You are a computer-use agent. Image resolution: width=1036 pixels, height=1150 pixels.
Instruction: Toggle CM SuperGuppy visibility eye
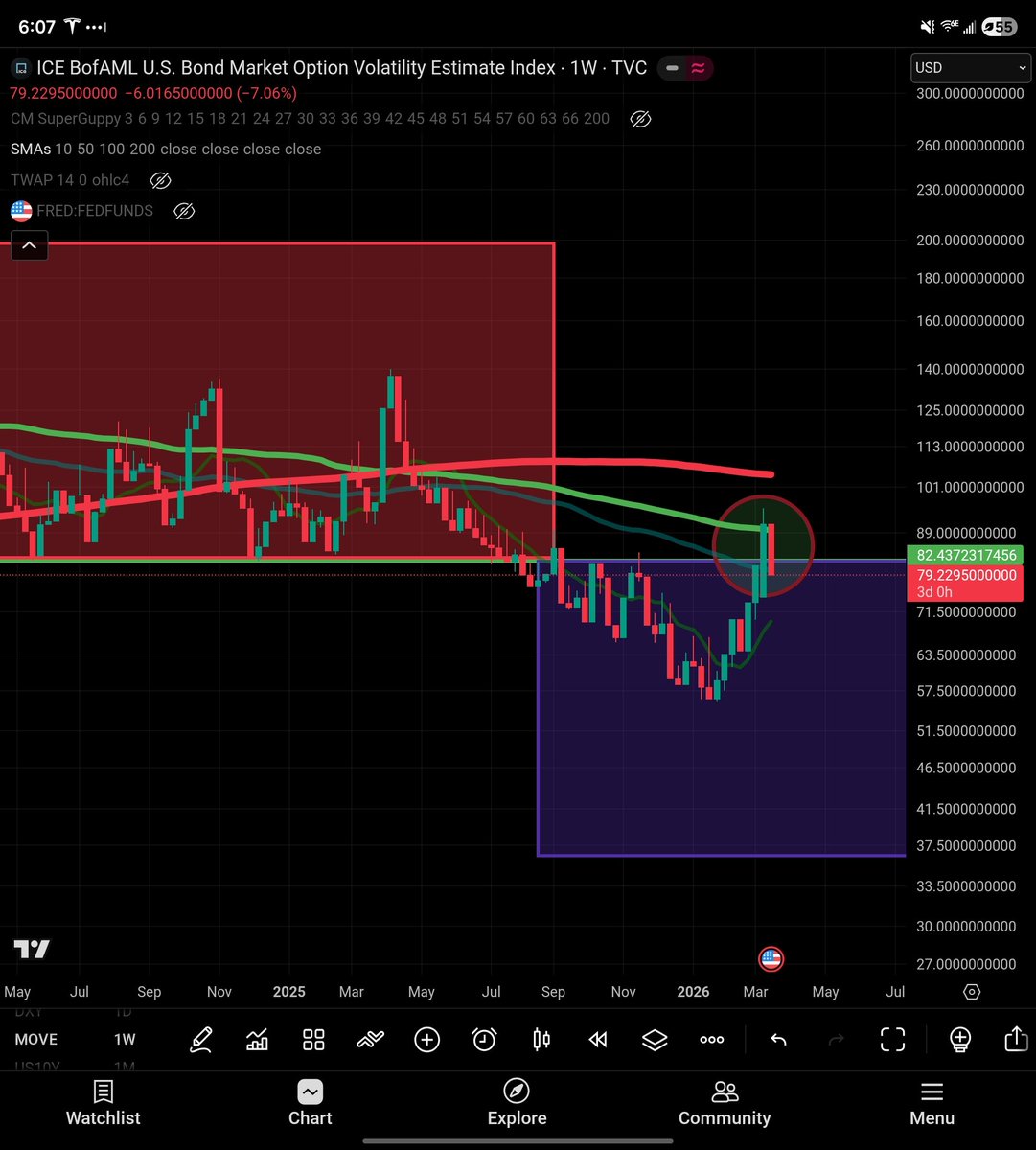[640, 119]
